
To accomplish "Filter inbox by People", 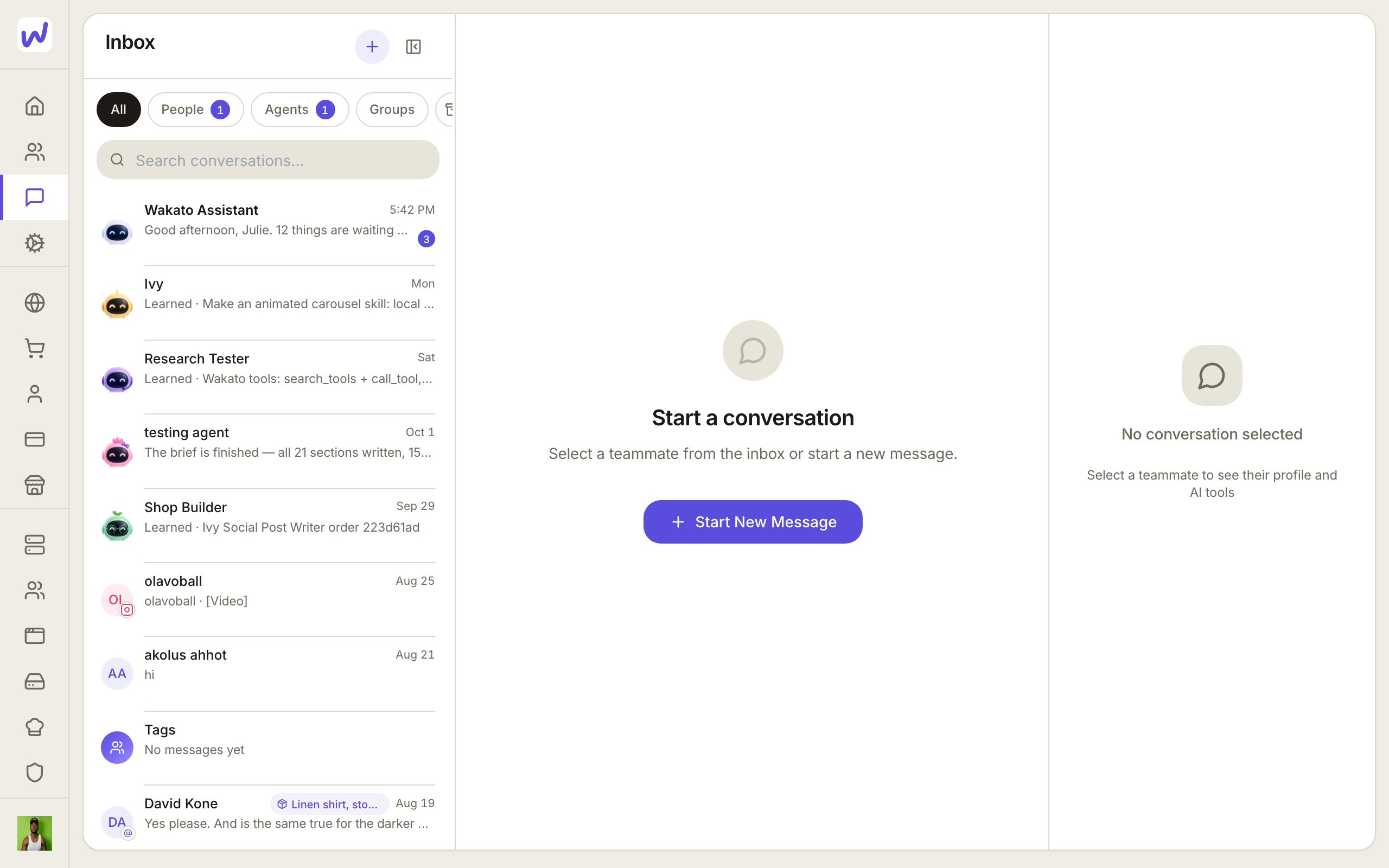I will point(196,110).
